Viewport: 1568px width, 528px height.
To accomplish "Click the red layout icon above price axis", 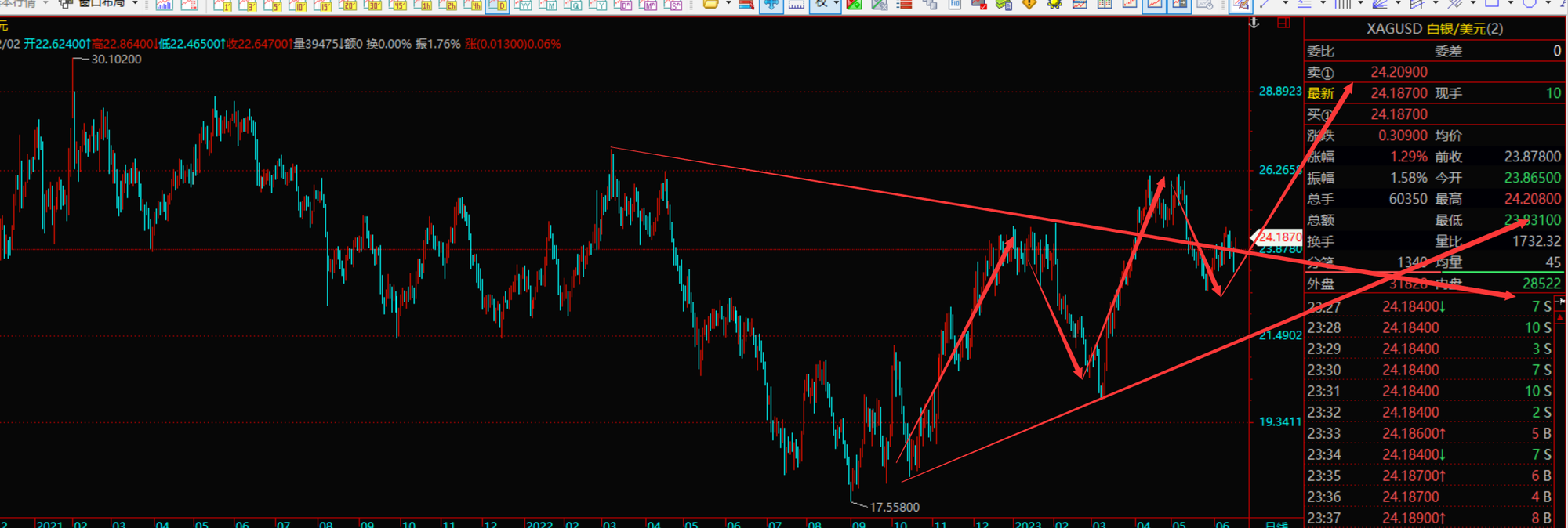I will coord(1283,24).
